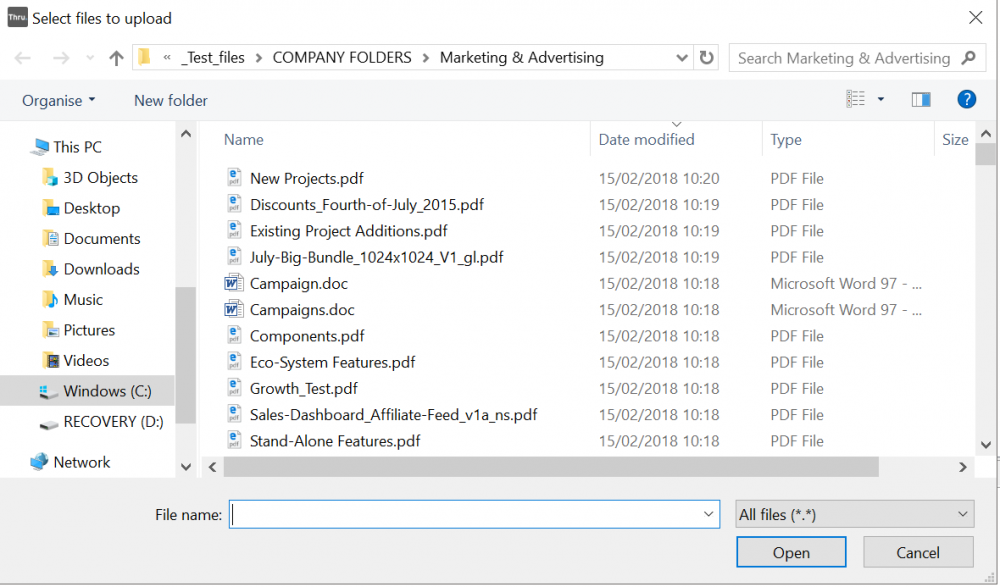
Task: Expand the address bar path dropdown
Action: click(682, 58)
